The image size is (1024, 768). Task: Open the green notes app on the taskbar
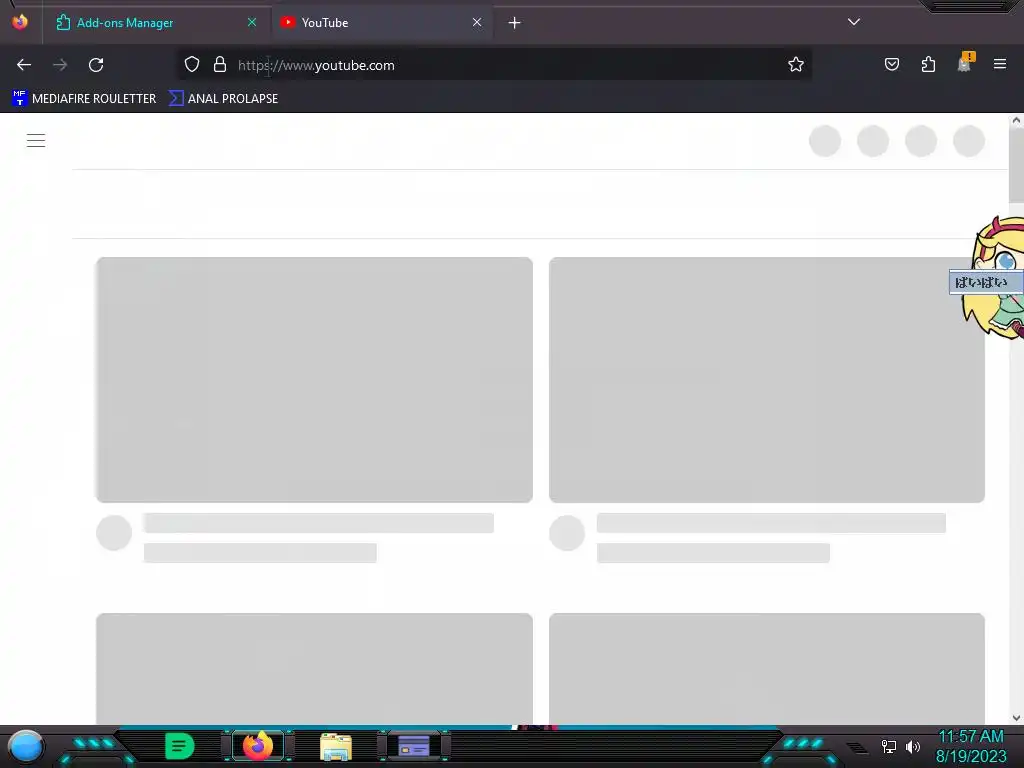pos(180,746)
